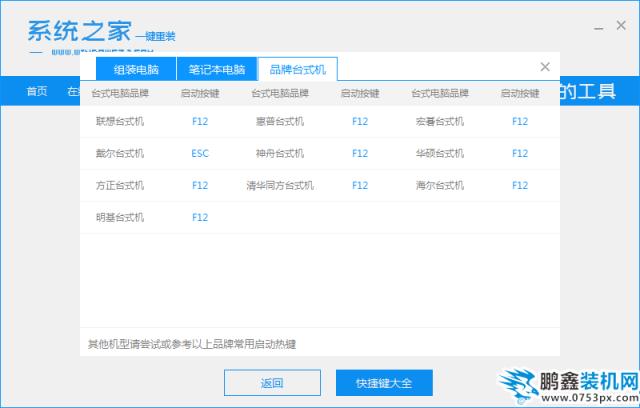The image size is (640, 408).
Task: Click the 清华同方台式机 entry
Action: tap(280, 185)
